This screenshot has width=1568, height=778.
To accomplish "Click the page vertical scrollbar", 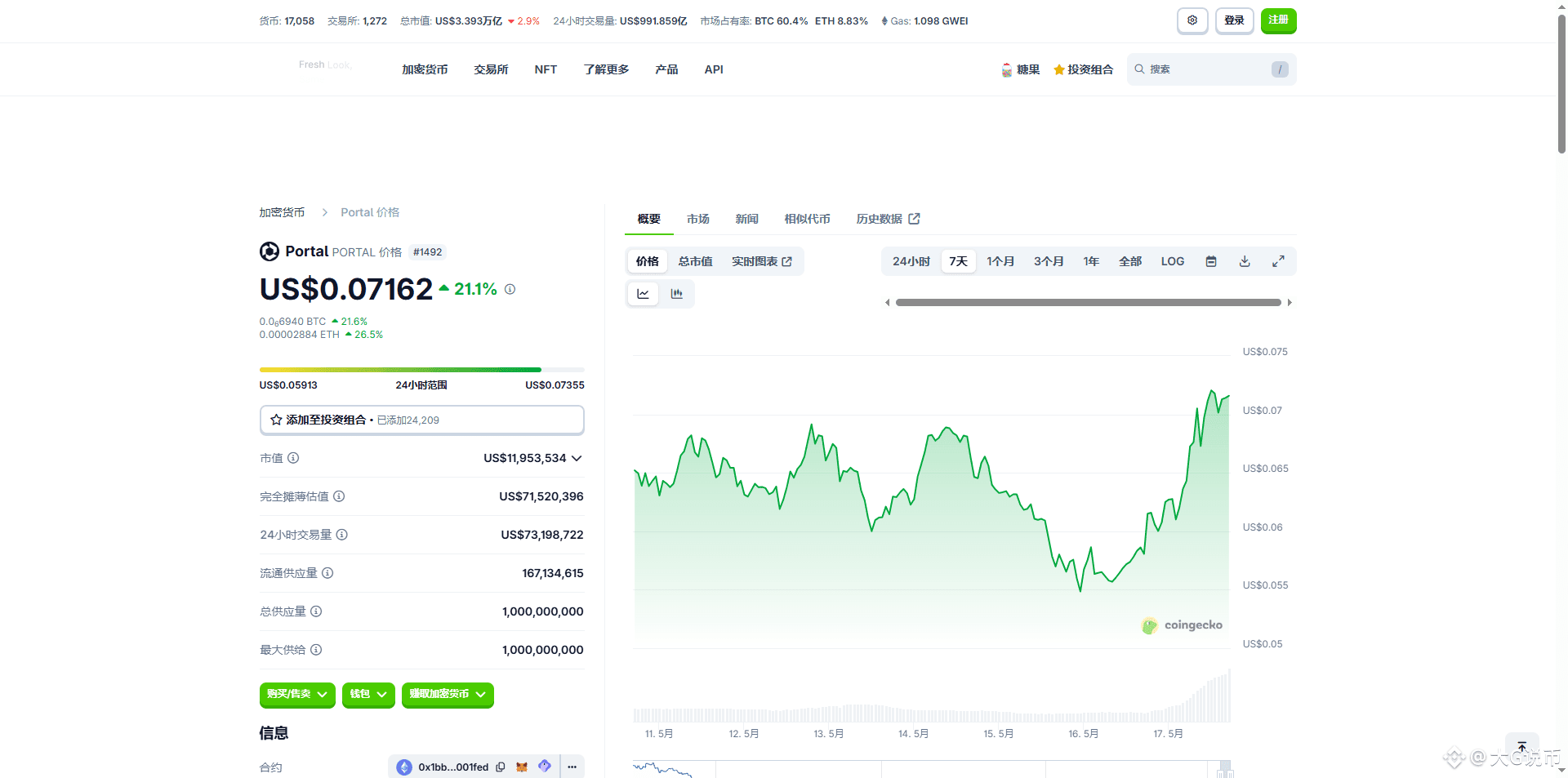I will [x=1561, y=83].
